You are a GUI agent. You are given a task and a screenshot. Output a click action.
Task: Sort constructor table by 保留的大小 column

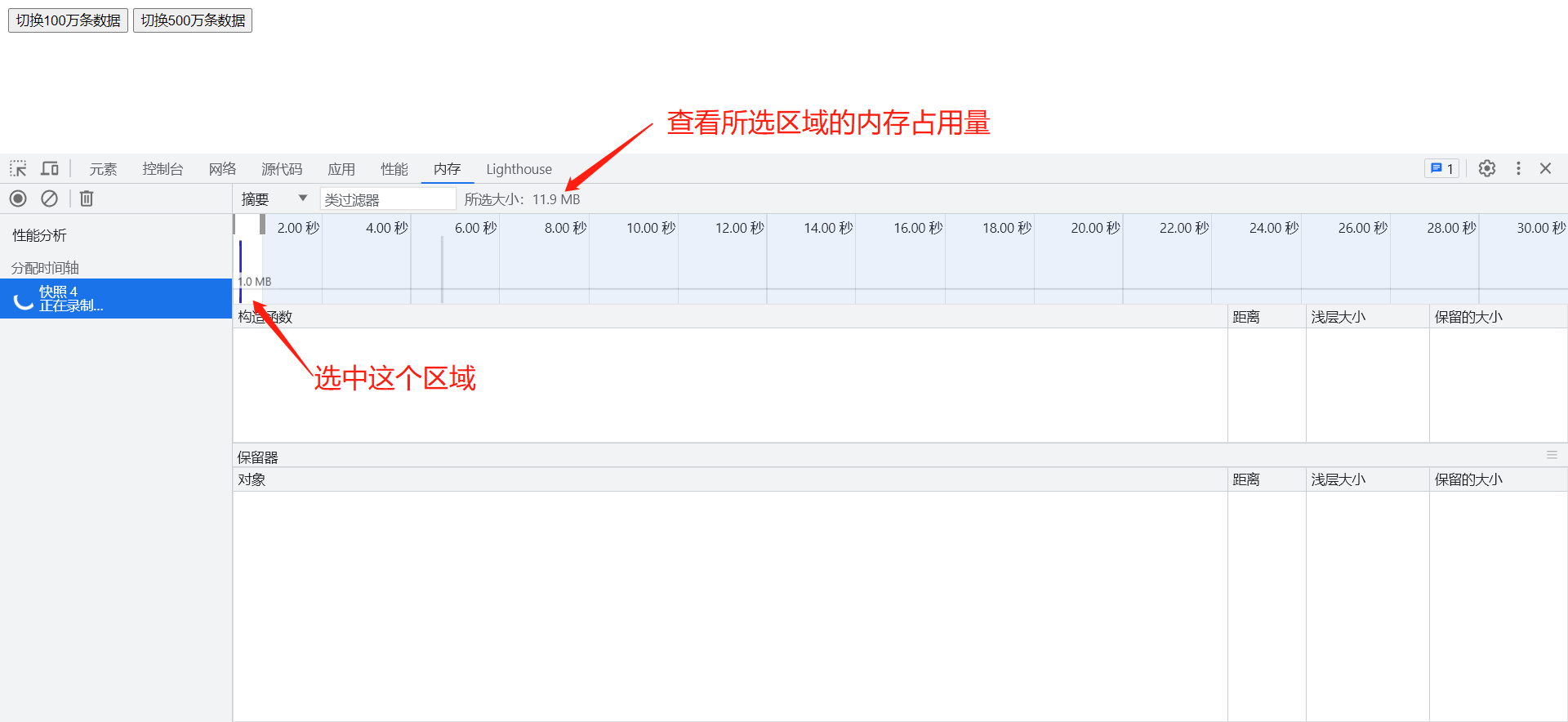click(1499, 317)
